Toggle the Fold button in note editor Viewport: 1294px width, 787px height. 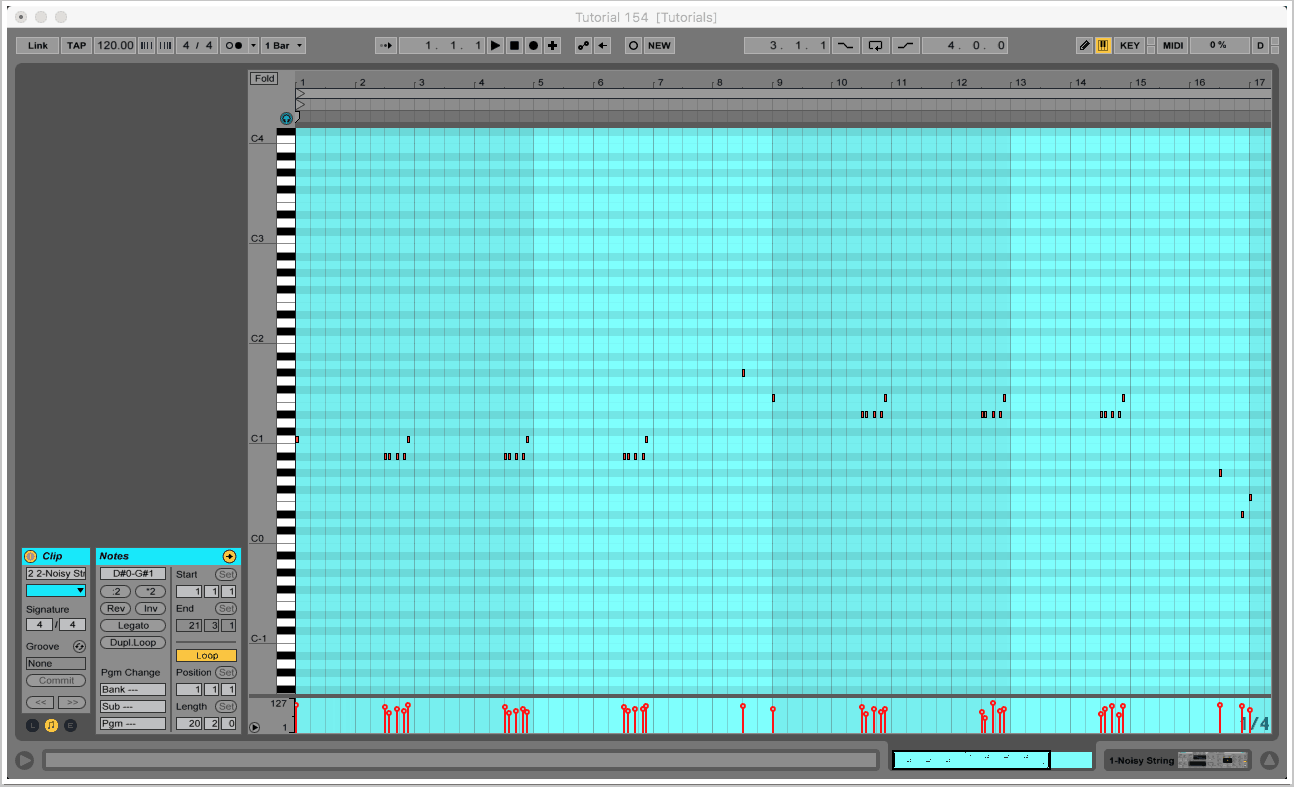[x=264, y=78]
